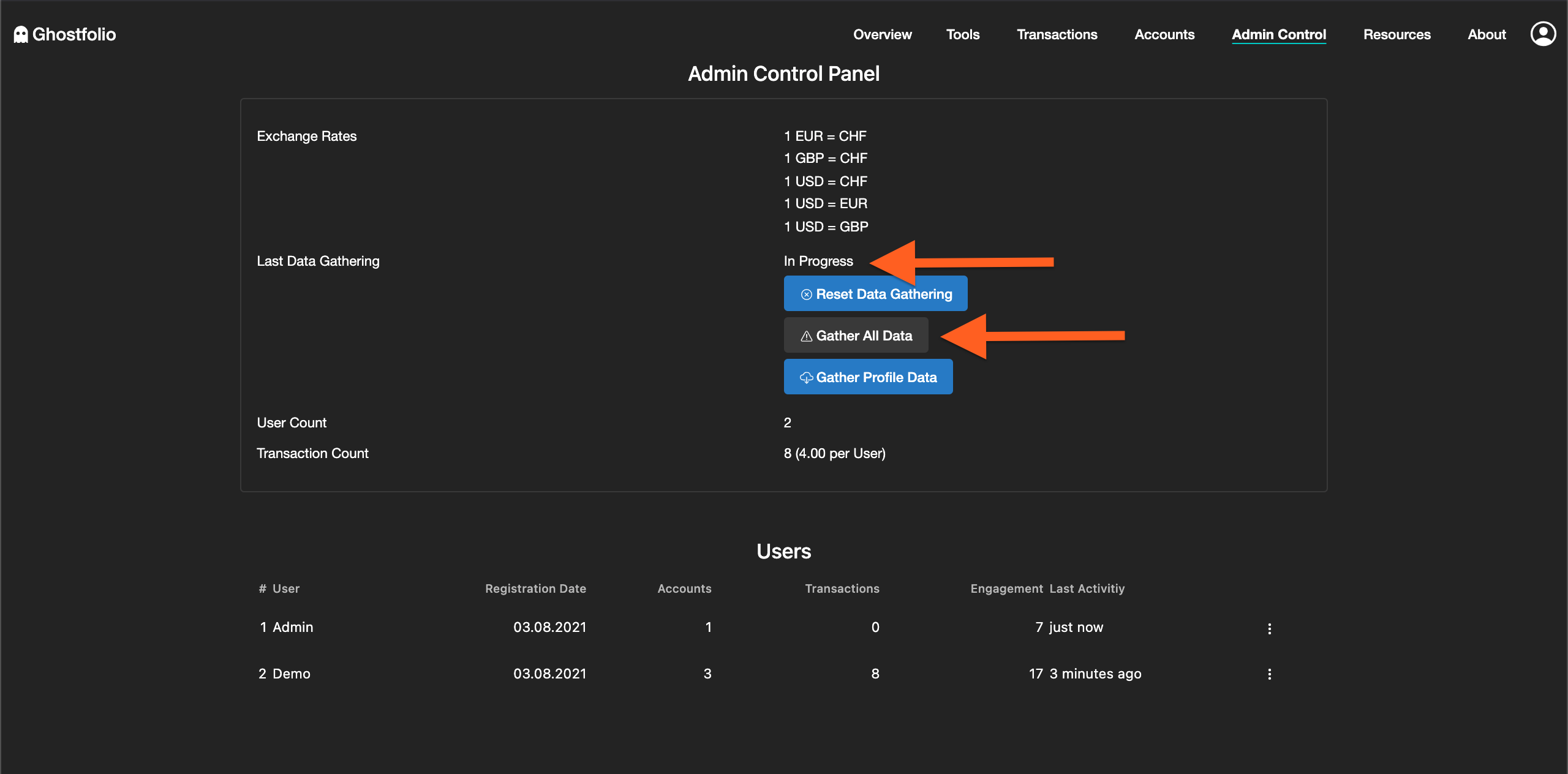The width and height of the screenshot is (1568, 774).
Task: Click the '1 GBP = CHF' exchange rate
Action: click(826, 158)
